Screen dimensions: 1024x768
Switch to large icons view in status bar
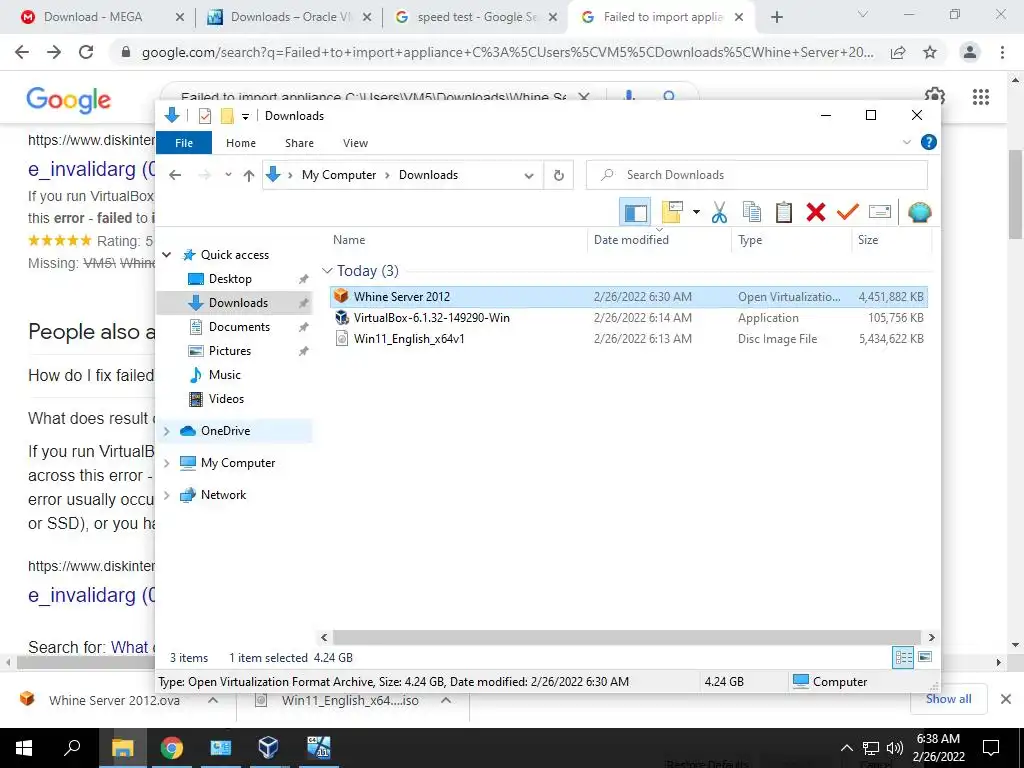point(925,657)
